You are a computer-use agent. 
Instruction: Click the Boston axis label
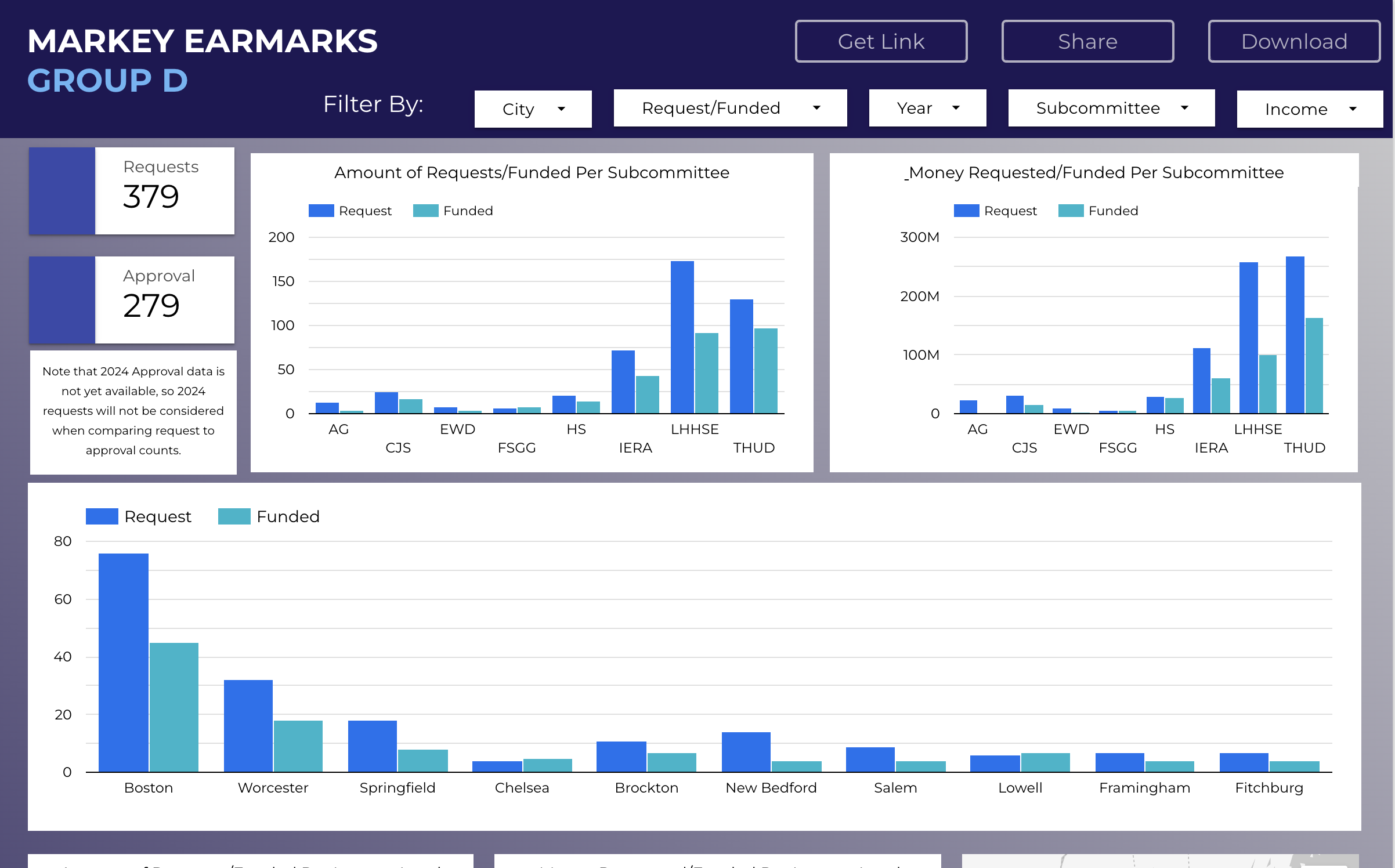coord(149,788)
